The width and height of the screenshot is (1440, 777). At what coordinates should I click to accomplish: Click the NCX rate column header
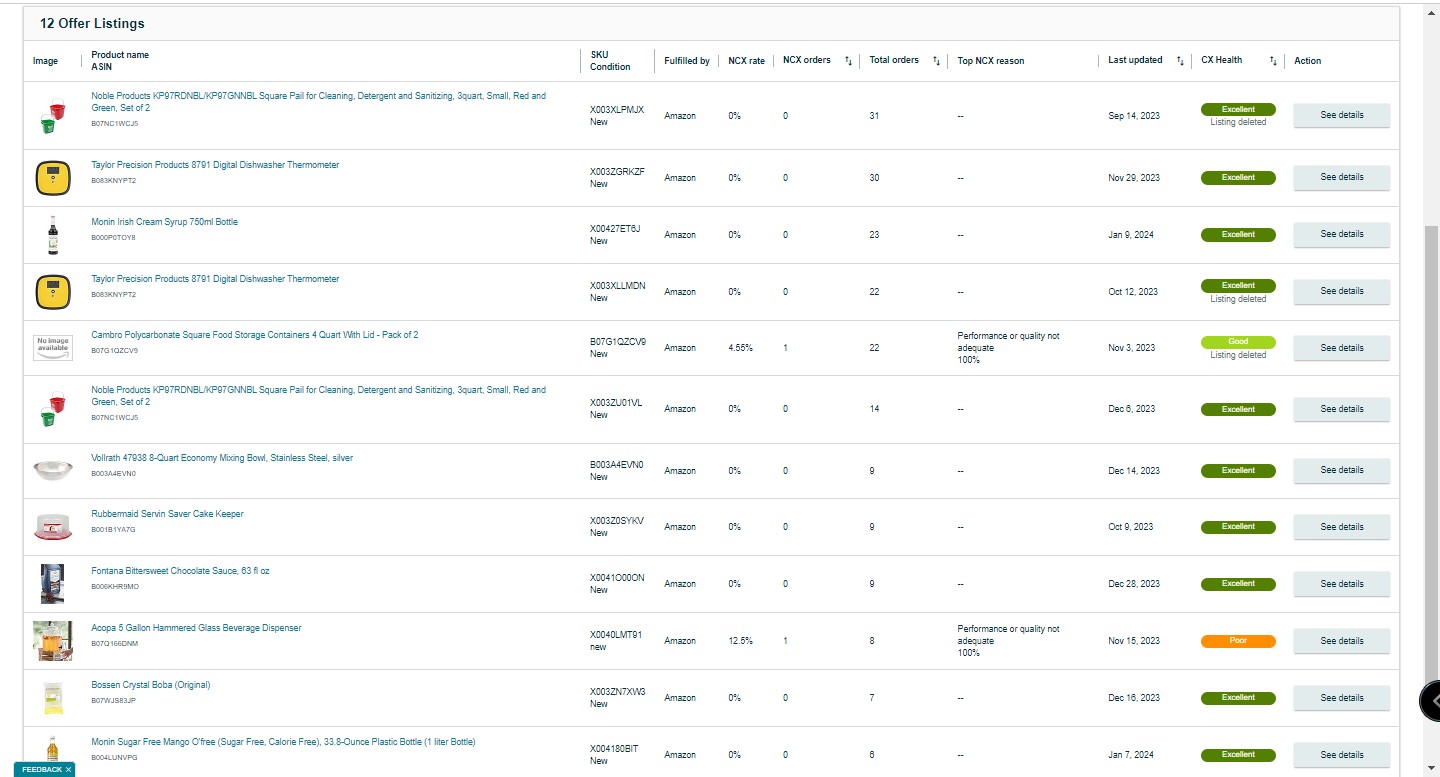click(x=746, y=61)
